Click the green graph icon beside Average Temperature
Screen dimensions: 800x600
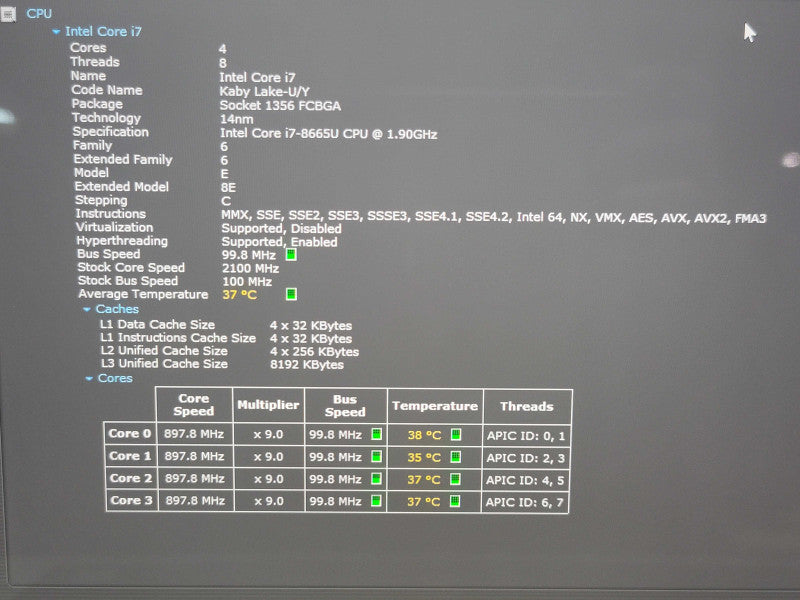click(291, 294)
